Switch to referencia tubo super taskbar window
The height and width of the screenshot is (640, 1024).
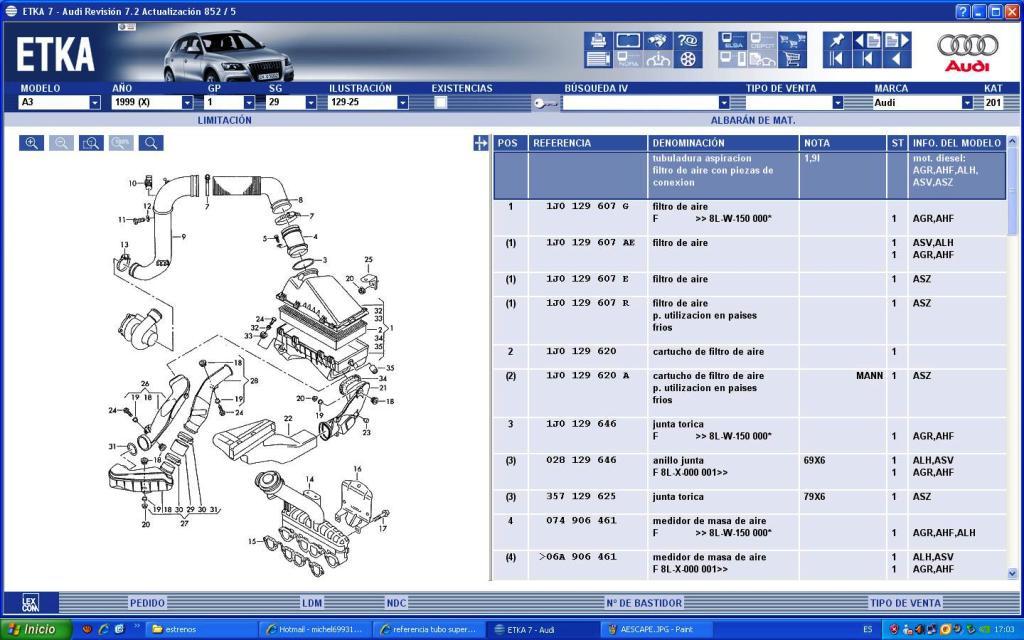(x=429, y=630)
